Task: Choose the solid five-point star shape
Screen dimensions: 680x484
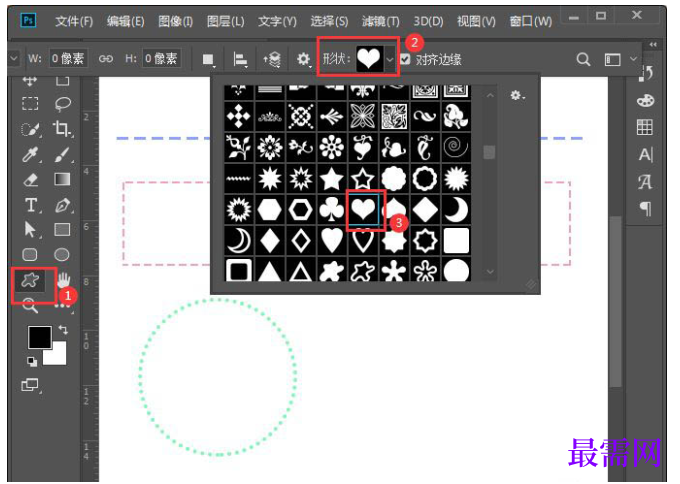Action: [x=332, y=179]
